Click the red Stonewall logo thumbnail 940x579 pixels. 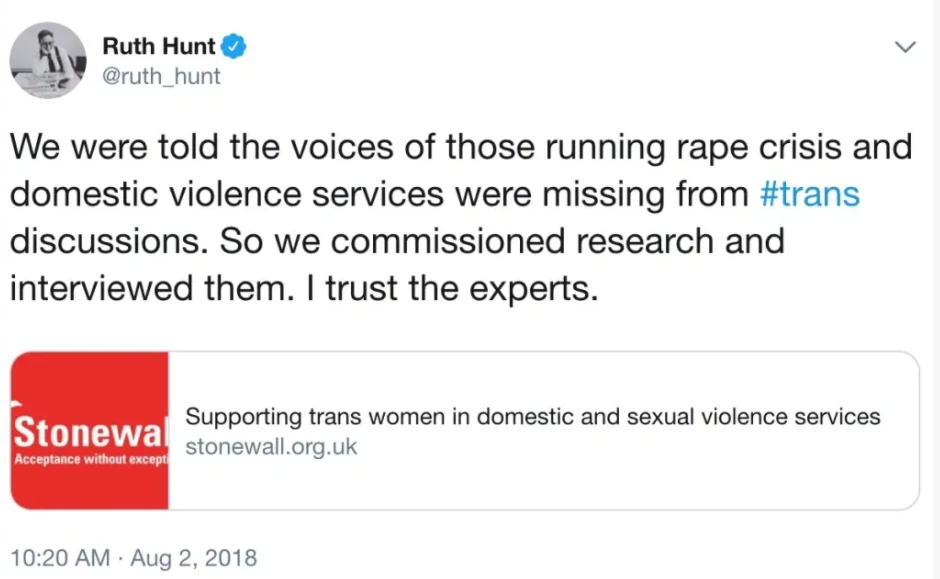click(x=89, y=431)
